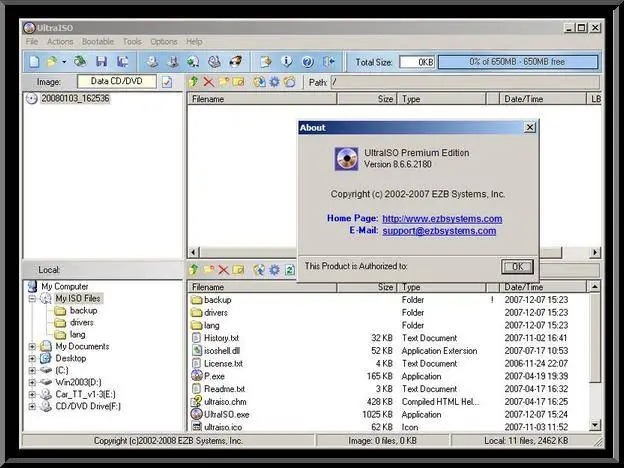
Task: Click the Burn CD/DVD Image icon
Action: tap(236, 62)
